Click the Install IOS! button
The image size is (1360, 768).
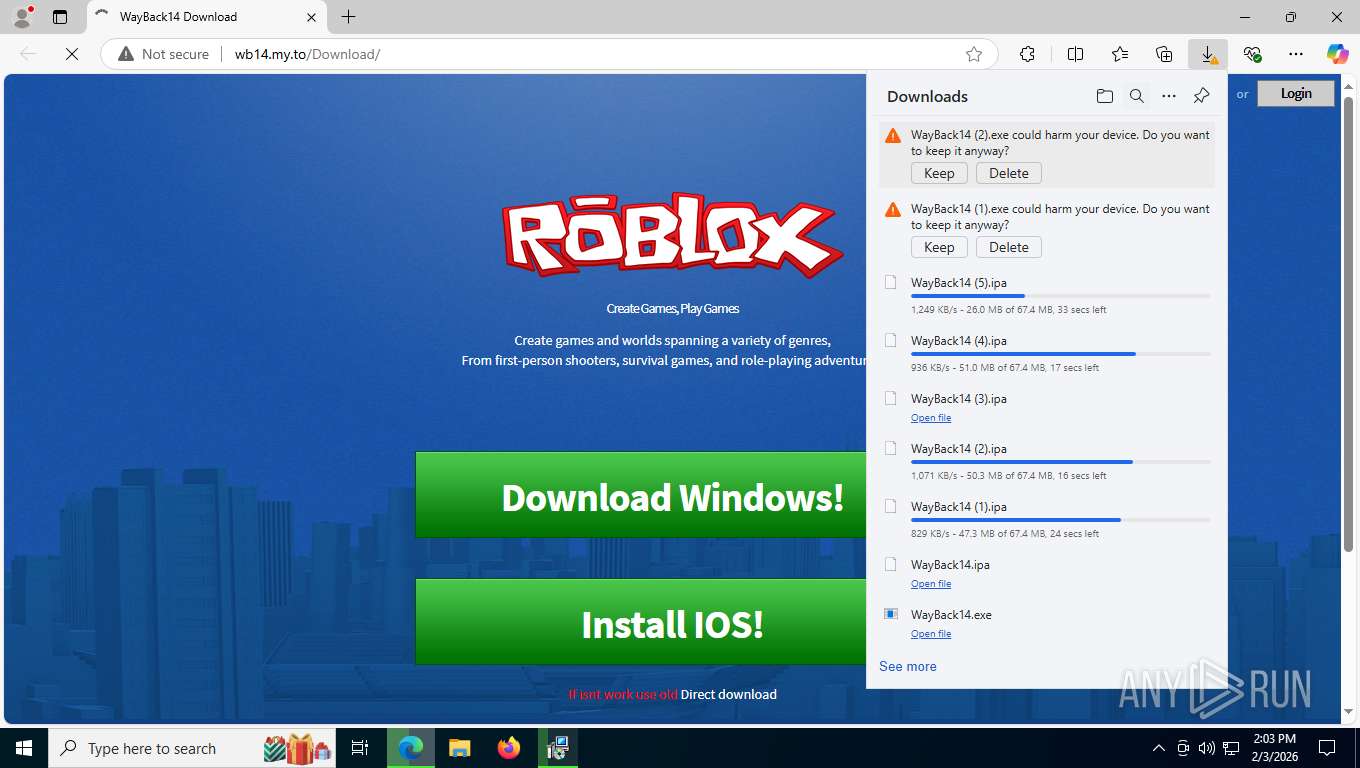(641, 622)
